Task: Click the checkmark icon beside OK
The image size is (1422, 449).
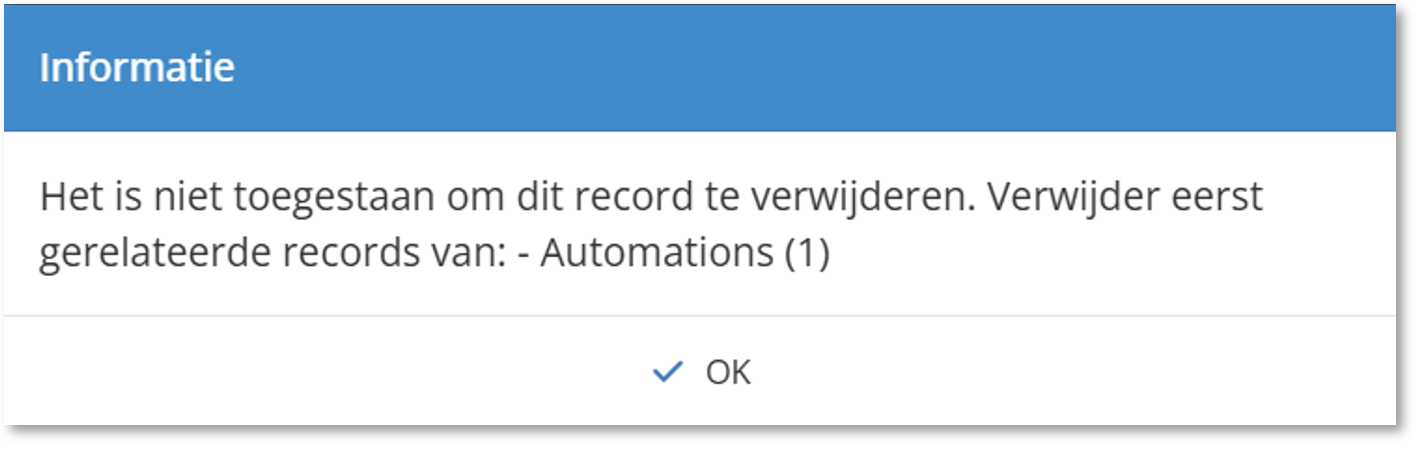Action: point(666,372)
